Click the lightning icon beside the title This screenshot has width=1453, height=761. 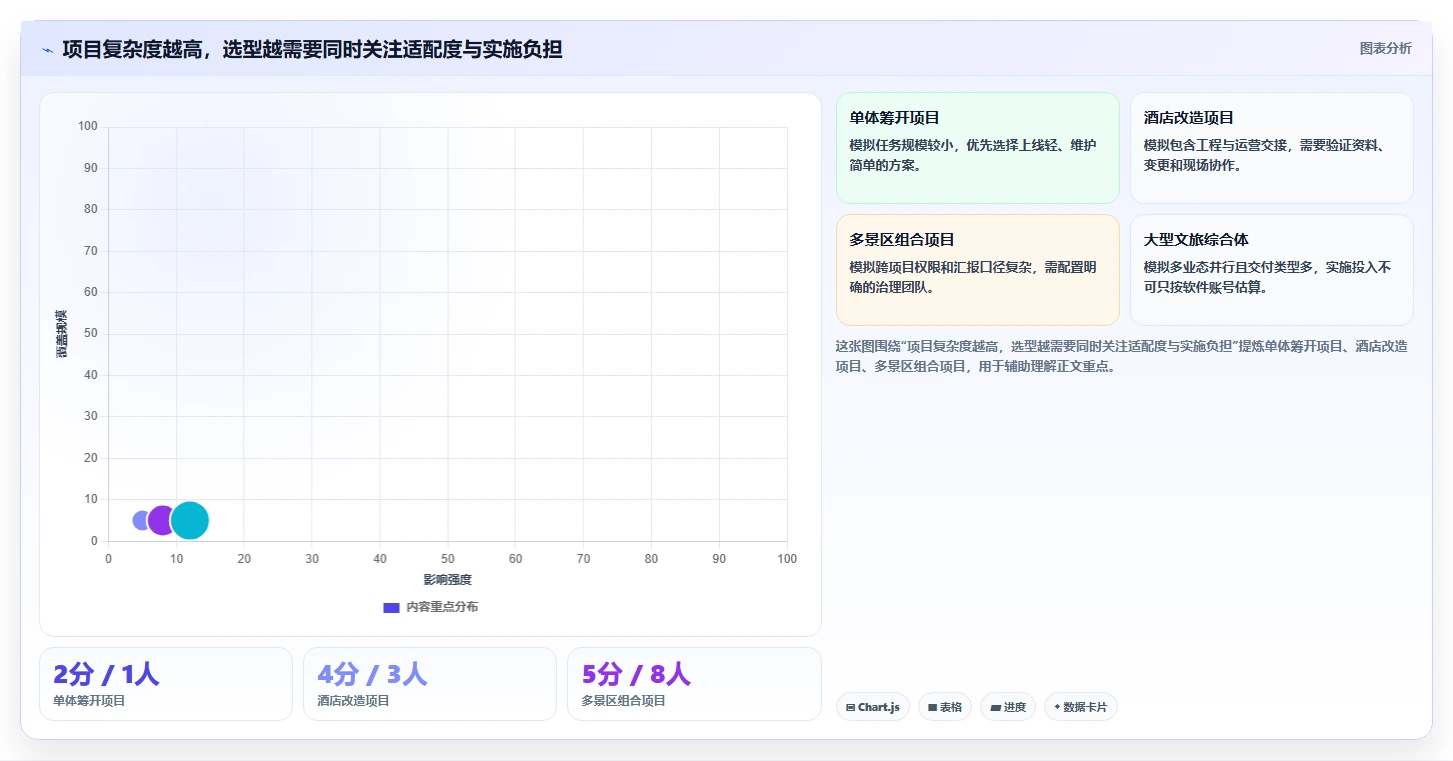47,50
